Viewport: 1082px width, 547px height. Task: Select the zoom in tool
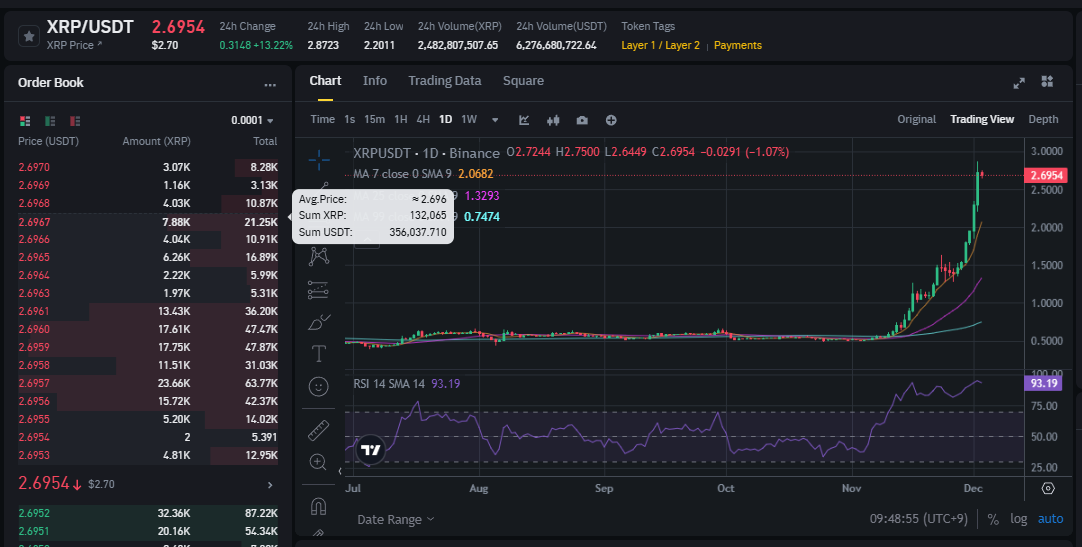(319, 462)
